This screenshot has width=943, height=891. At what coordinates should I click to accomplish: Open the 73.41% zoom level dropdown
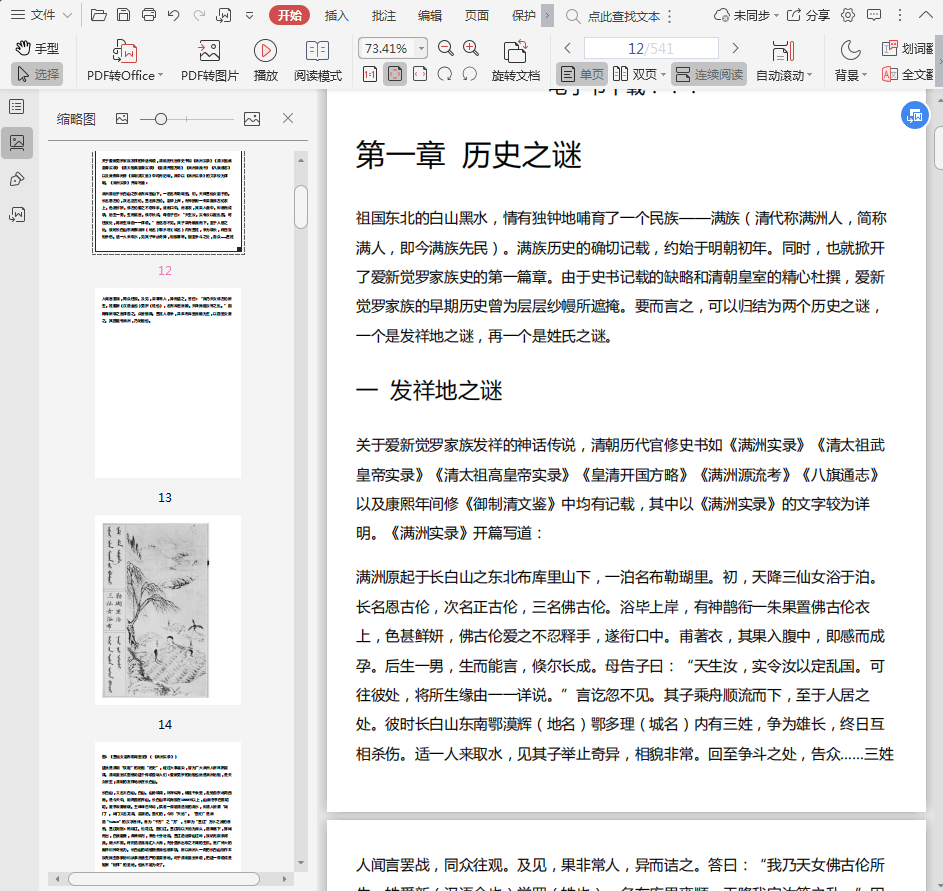pyautogui.click(x=421, y=48)
